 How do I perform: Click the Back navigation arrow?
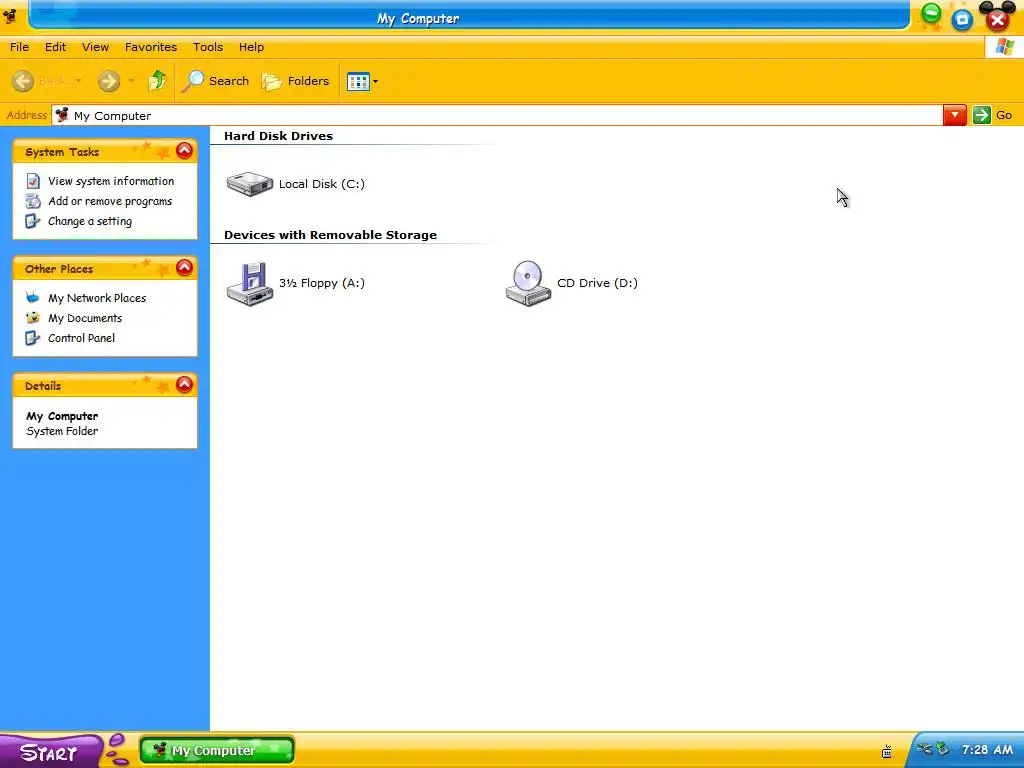point(23,81)
